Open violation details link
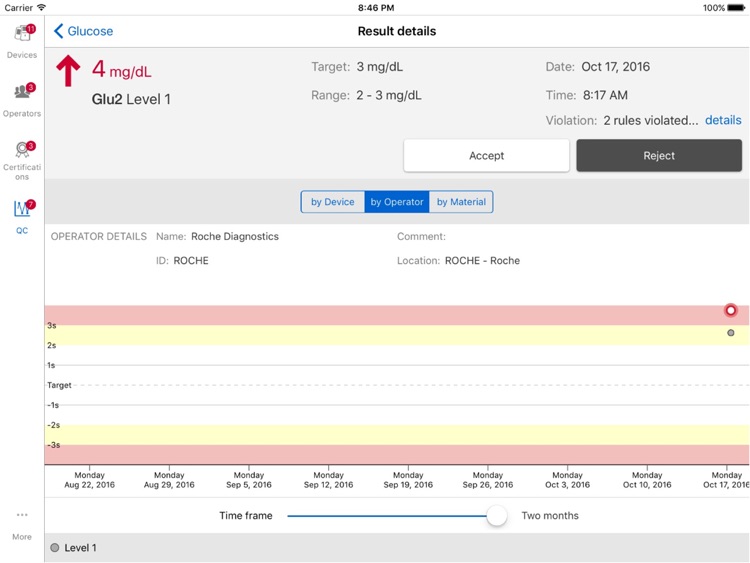The height and width of the screenshot is (563, 750). (723, 120)
